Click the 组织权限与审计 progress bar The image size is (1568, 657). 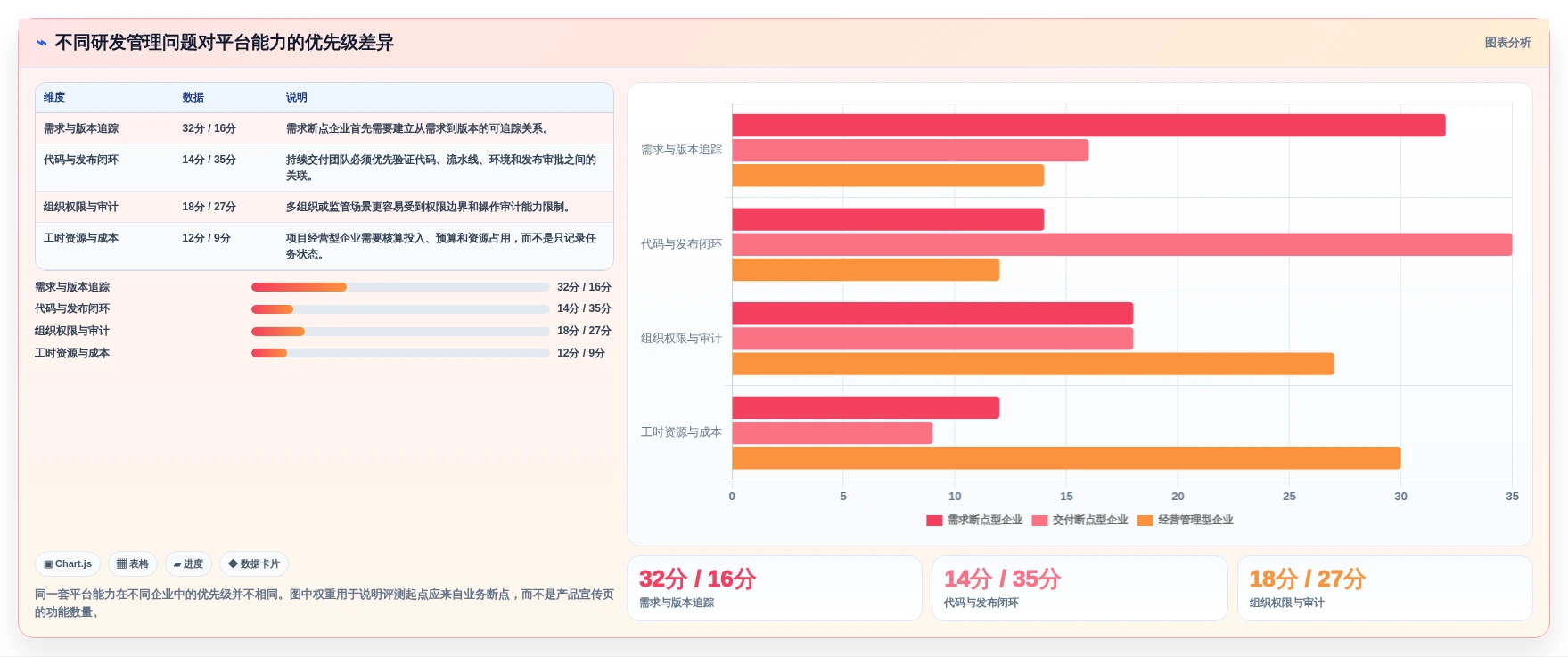tap(400, 332)
